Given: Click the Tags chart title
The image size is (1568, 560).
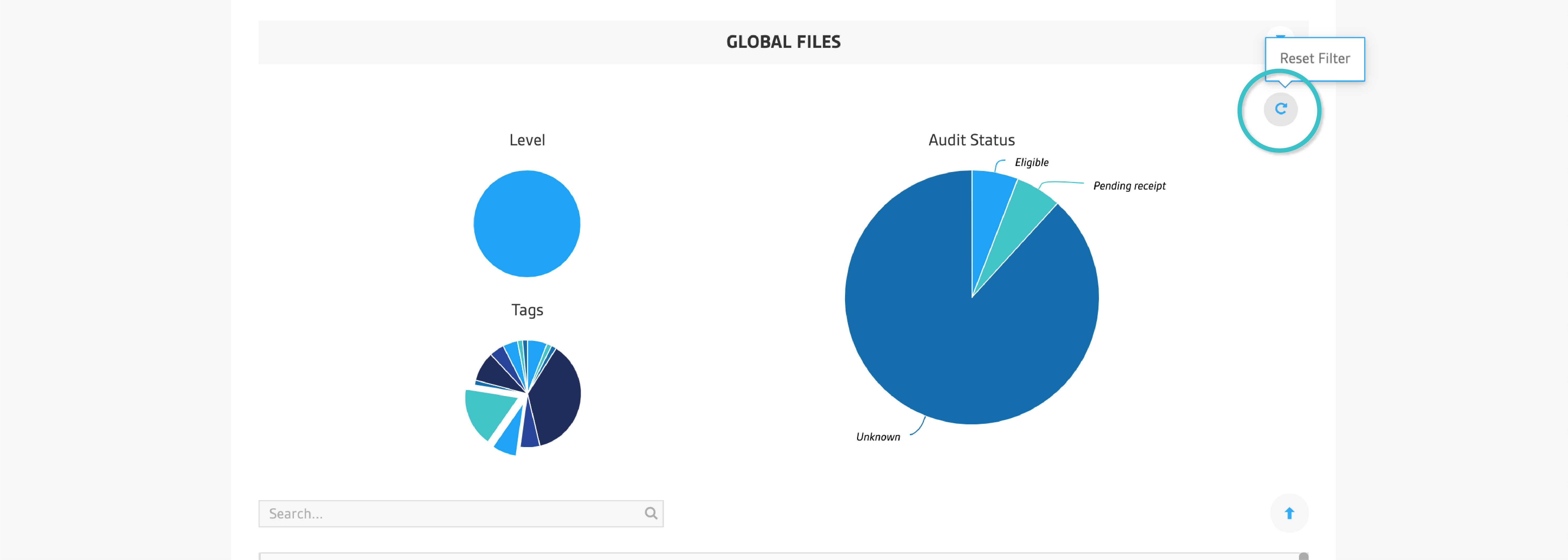Looking at the screenshot, I should coord(527,310).
